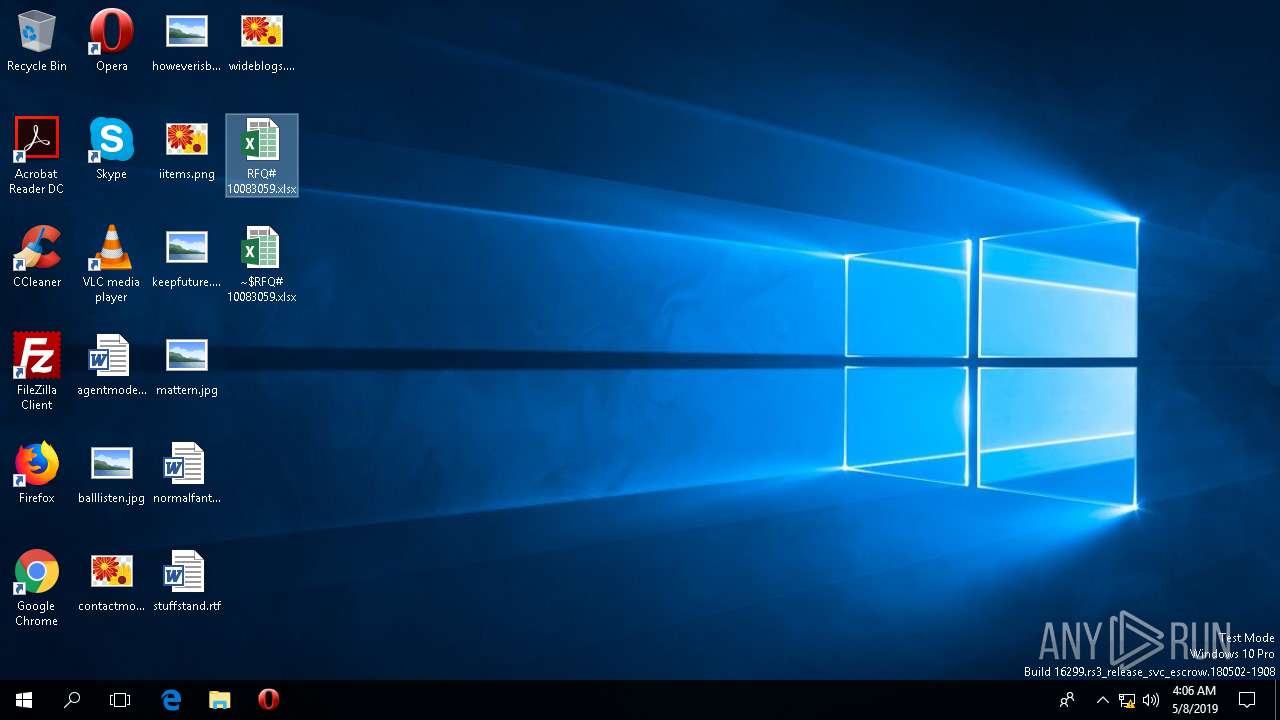This screenshot has width=1280, height=720.
Task: Open the Windows Start menu
Action: [24, 700]
